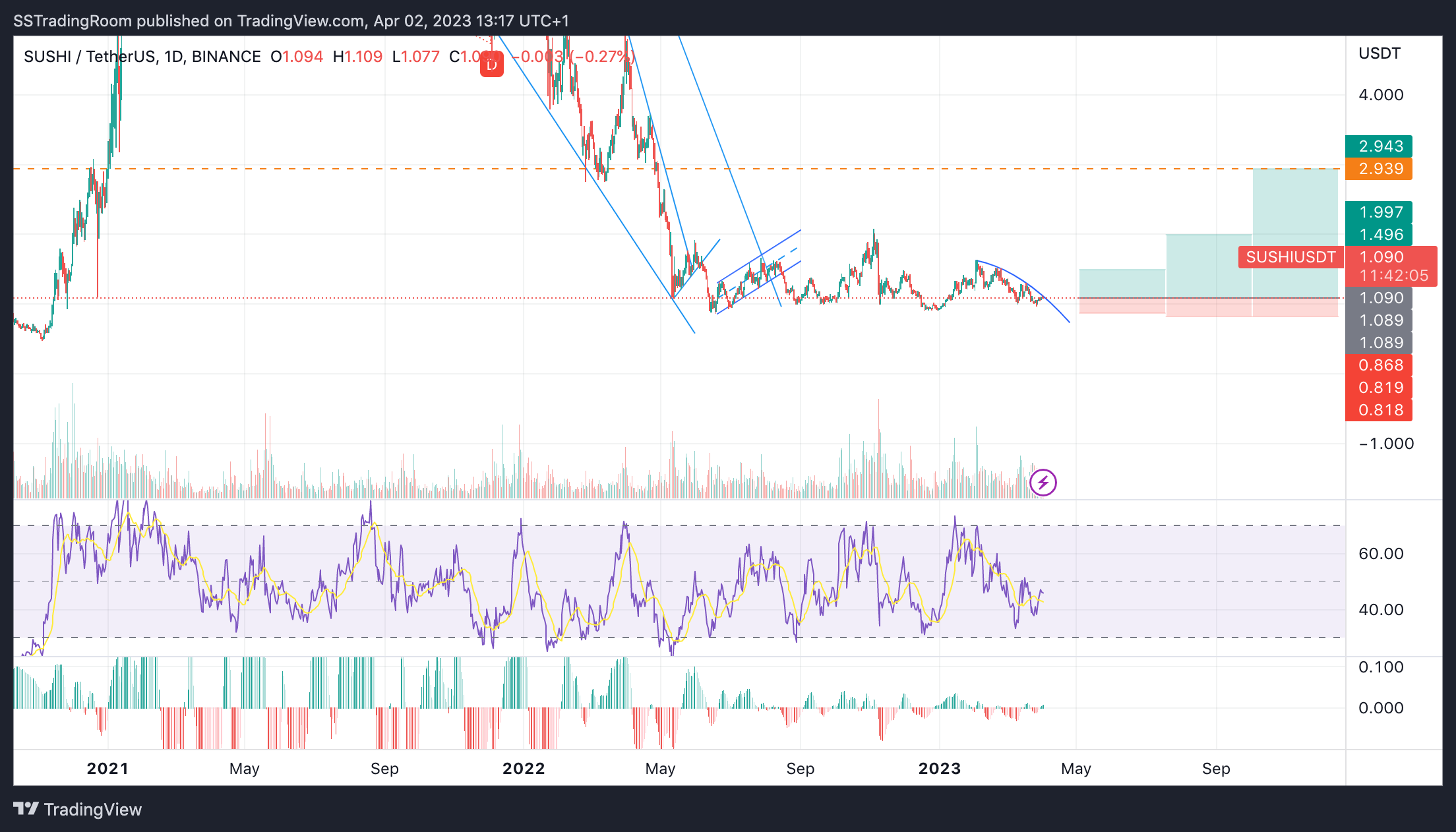Viewport: 1456px width, 832px height.
Task: Click the RSI 60.00 axis label
Action: (1381, 554)
